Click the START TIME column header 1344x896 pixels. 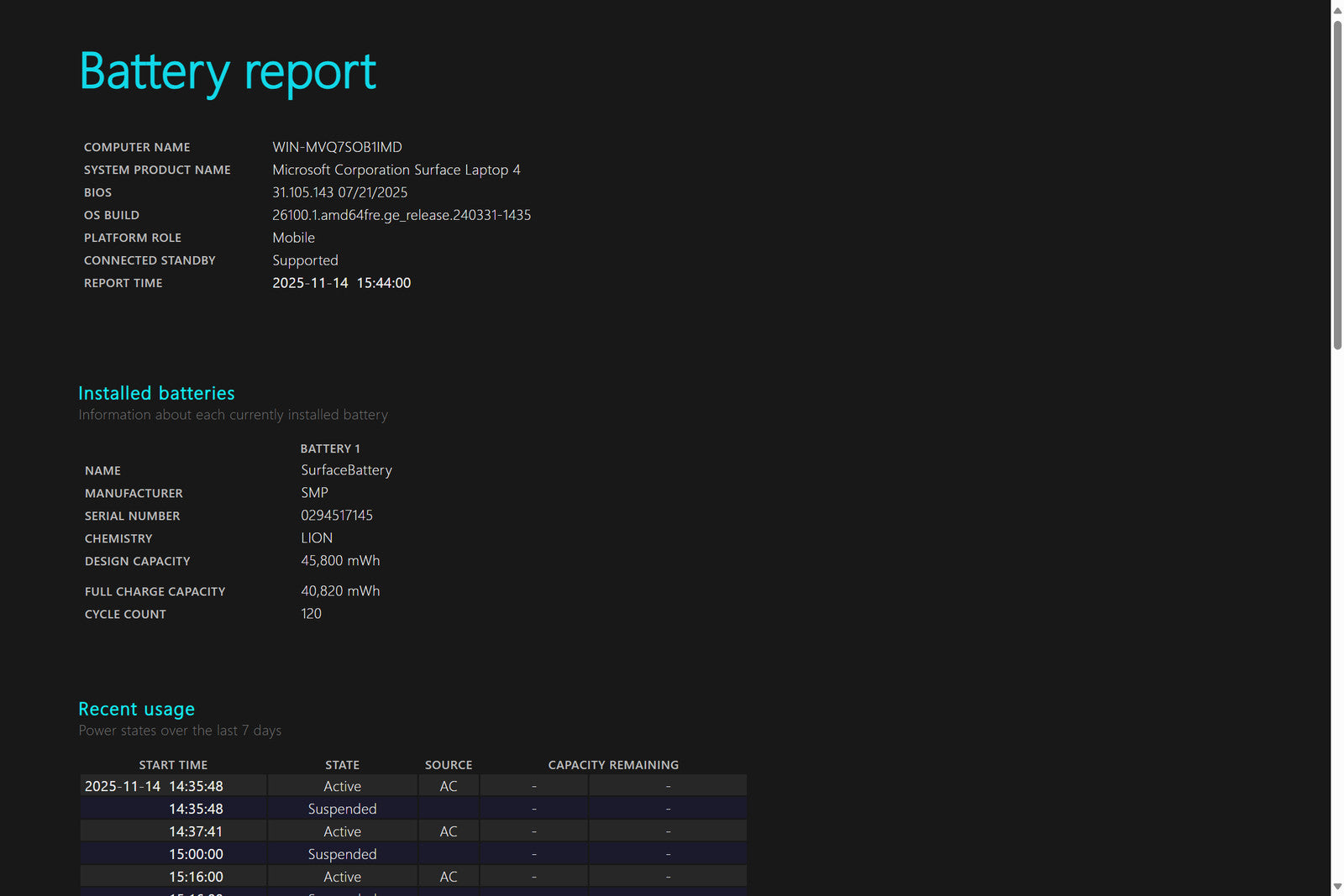(173, 765)
